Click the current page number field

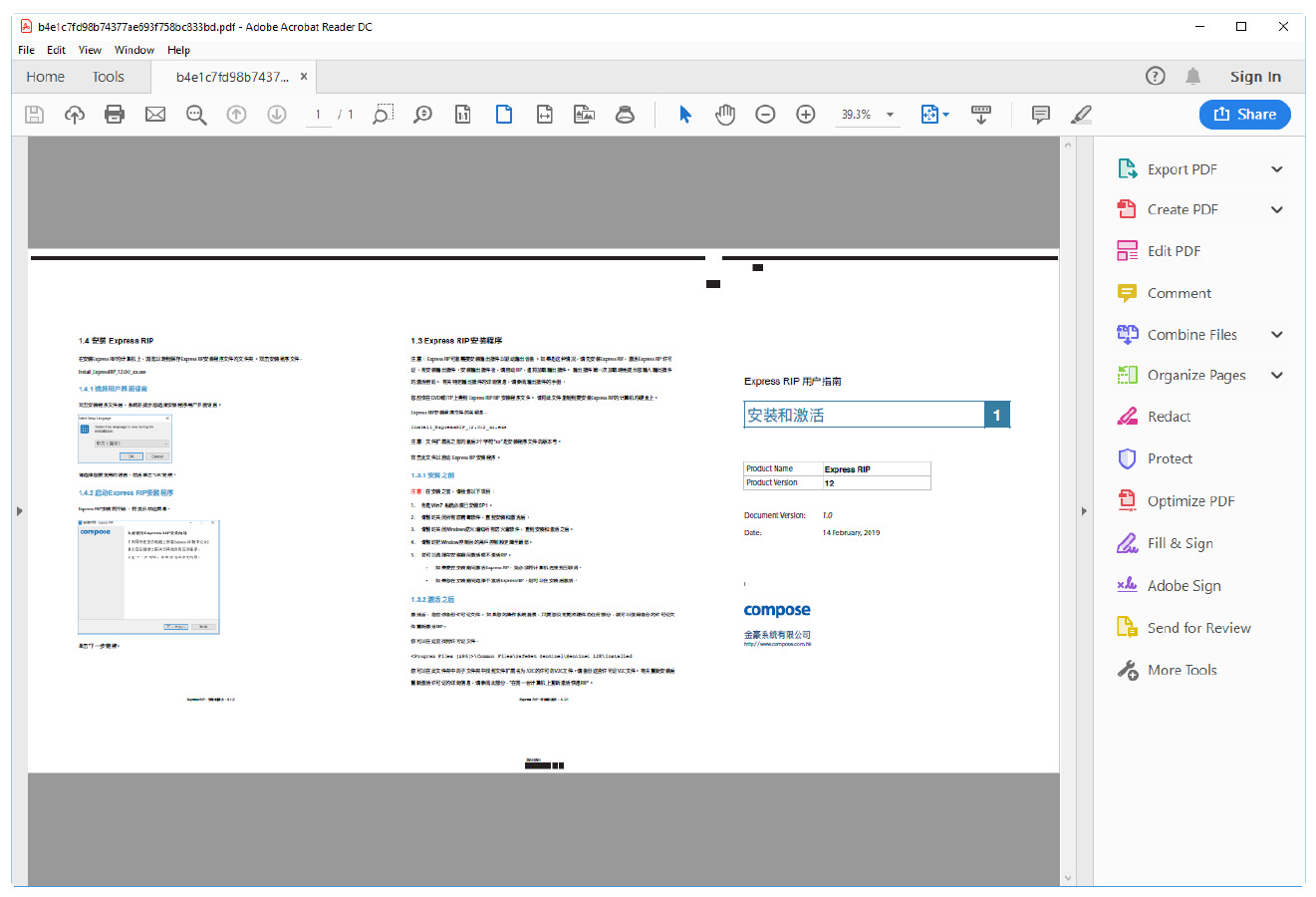(x=318, y=115)
